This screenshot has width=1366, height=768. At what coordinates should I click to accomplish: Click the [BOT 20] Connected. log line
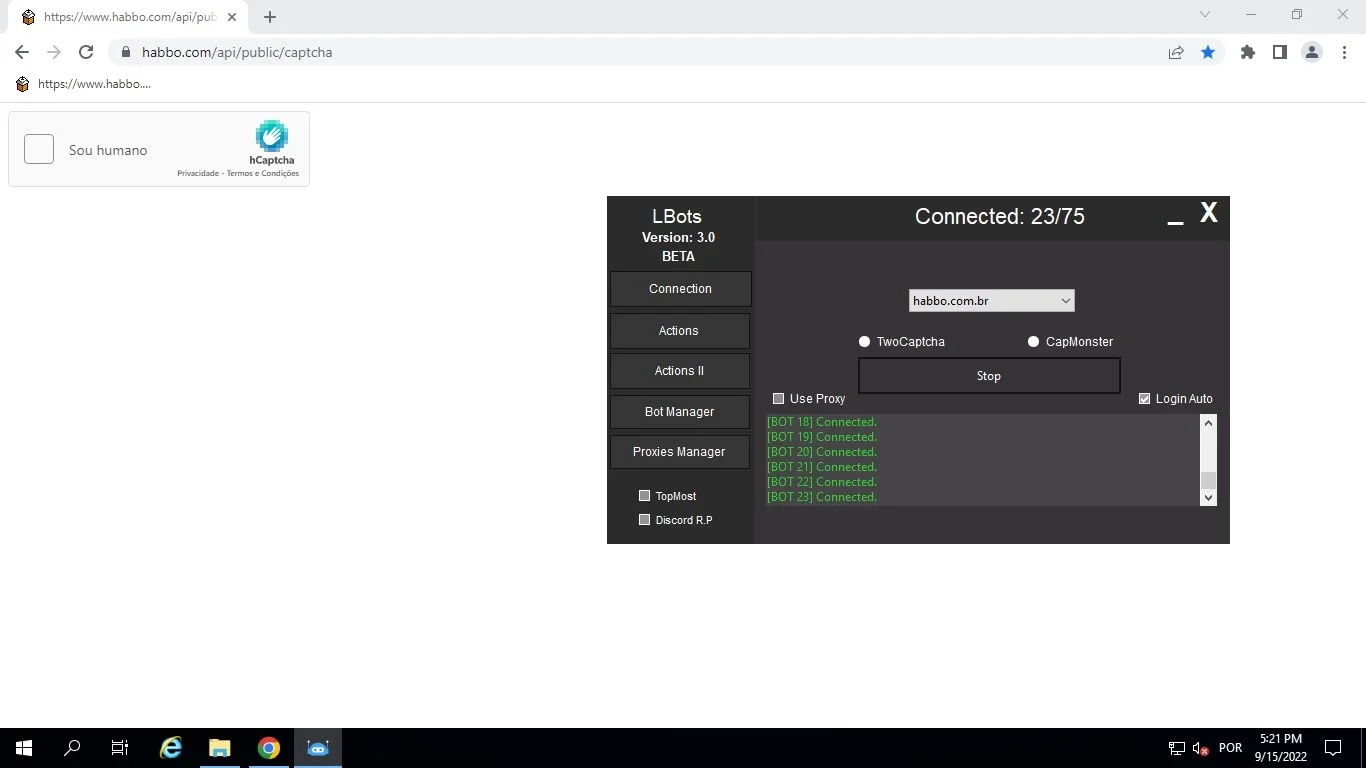click(x=822, y=452)
